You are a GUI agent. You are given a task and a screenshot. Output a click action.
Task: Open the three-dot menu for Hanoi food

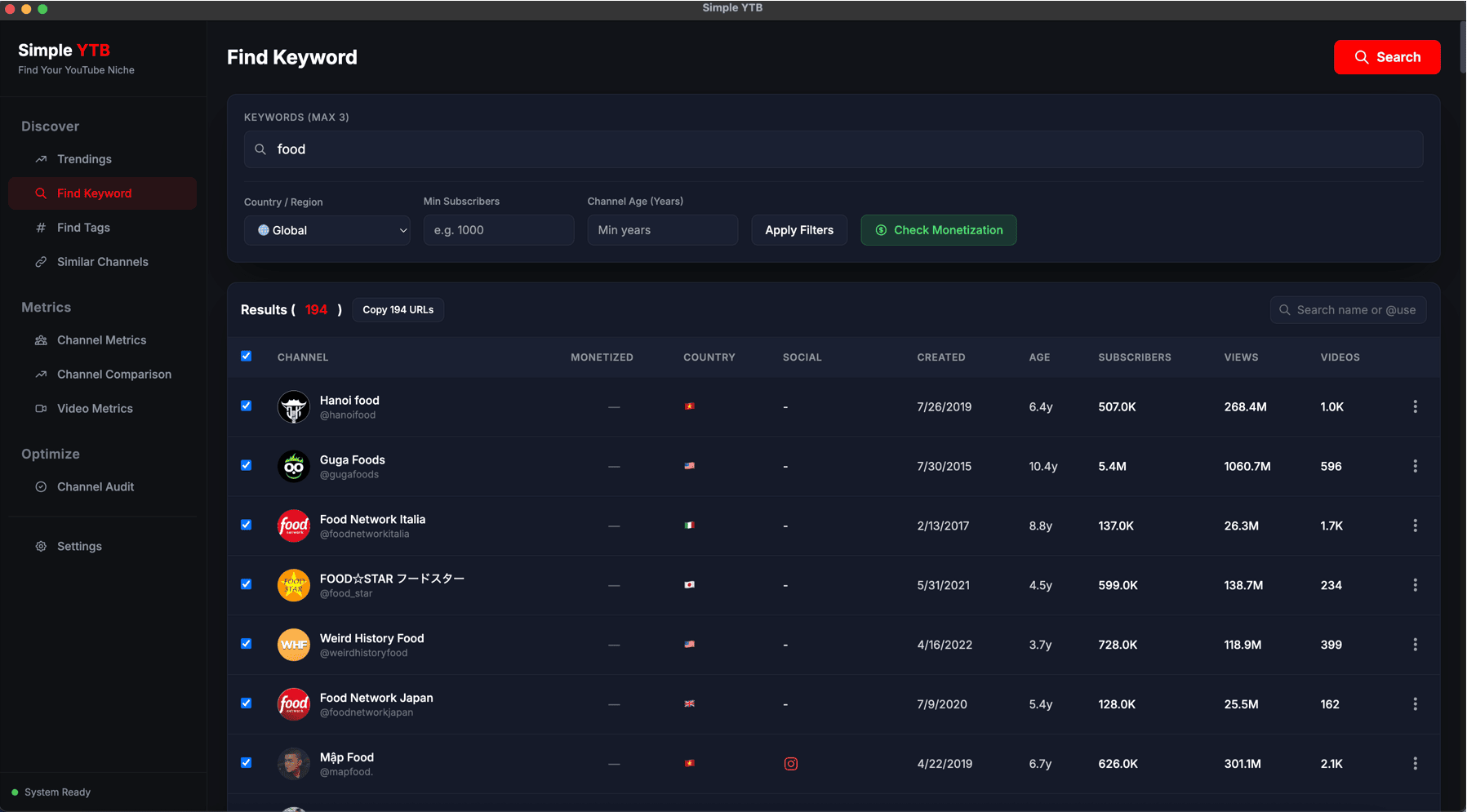point(1415,406)
